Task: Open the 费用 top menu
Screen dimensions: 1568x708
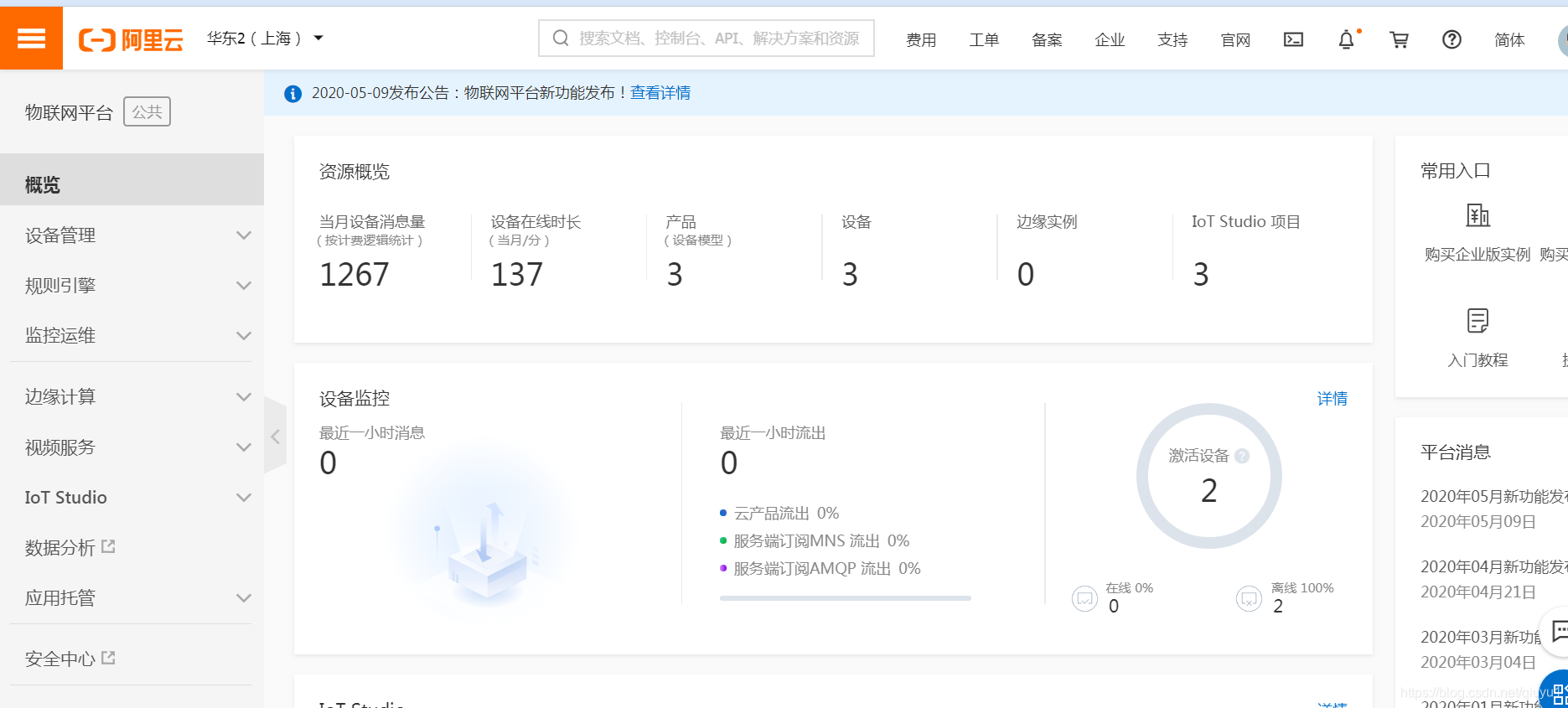Action: coord(921,40)
